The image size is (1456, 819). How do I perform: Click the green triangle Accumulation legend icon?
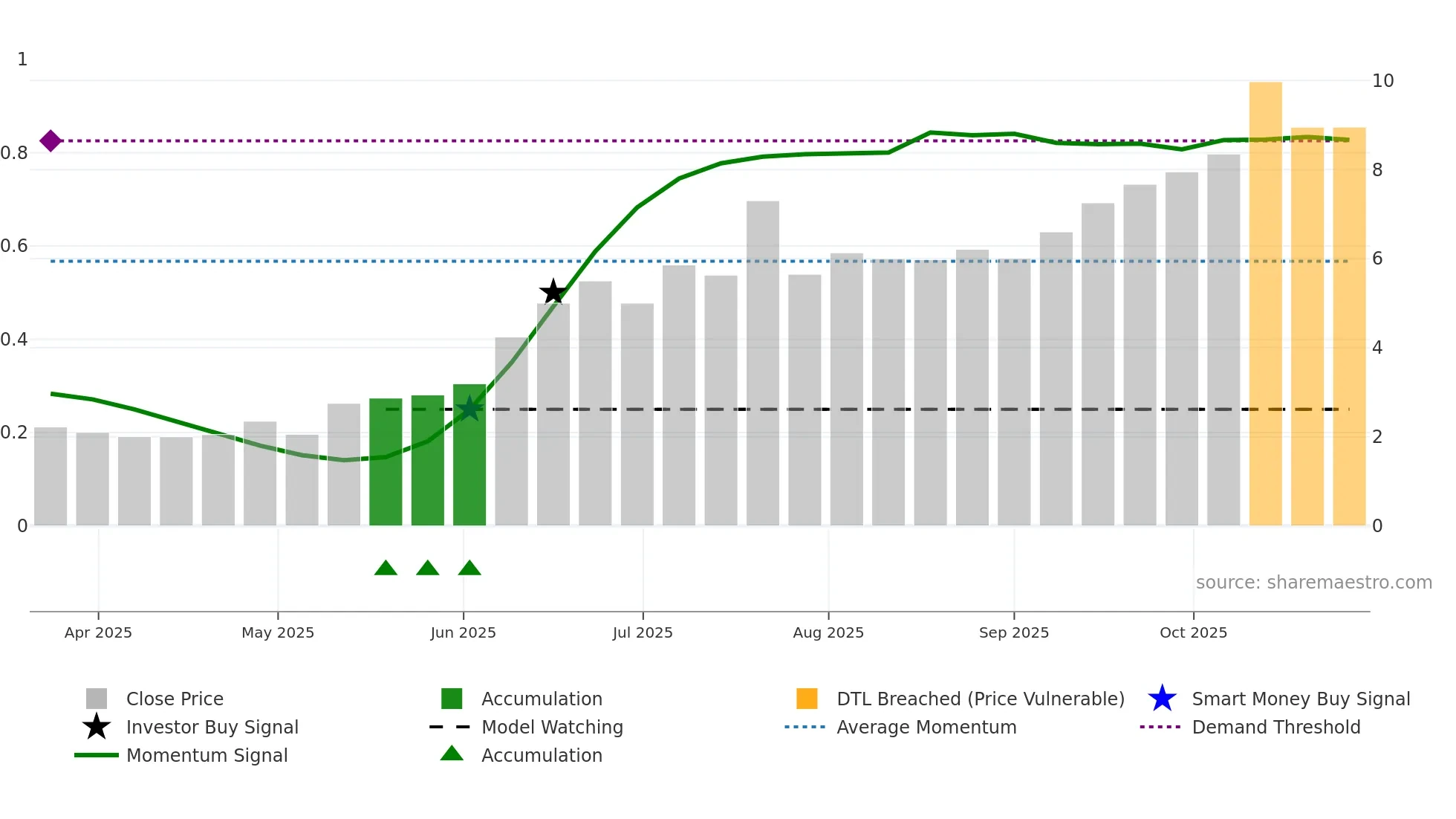point(452,754)
